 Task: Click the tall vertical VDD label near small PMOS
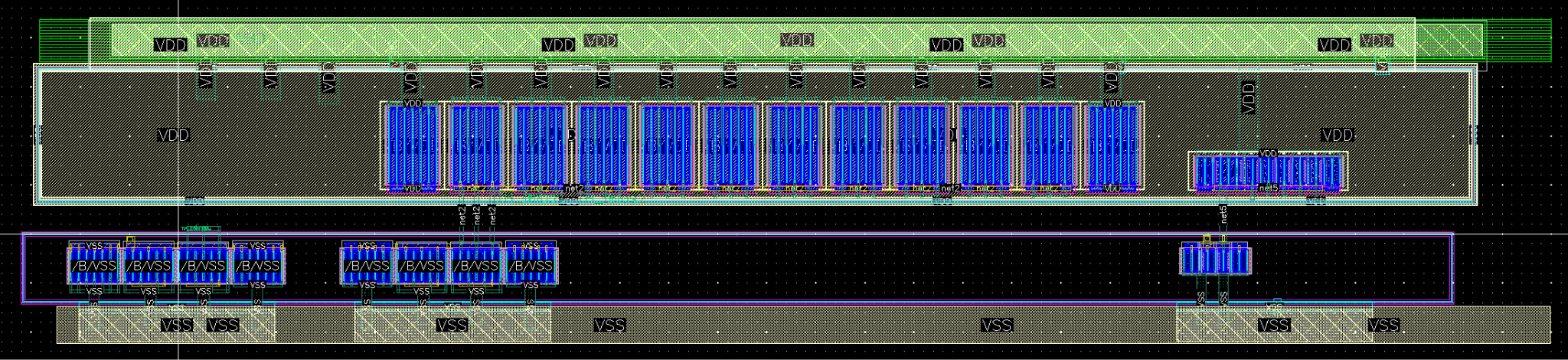[1249, 98]
